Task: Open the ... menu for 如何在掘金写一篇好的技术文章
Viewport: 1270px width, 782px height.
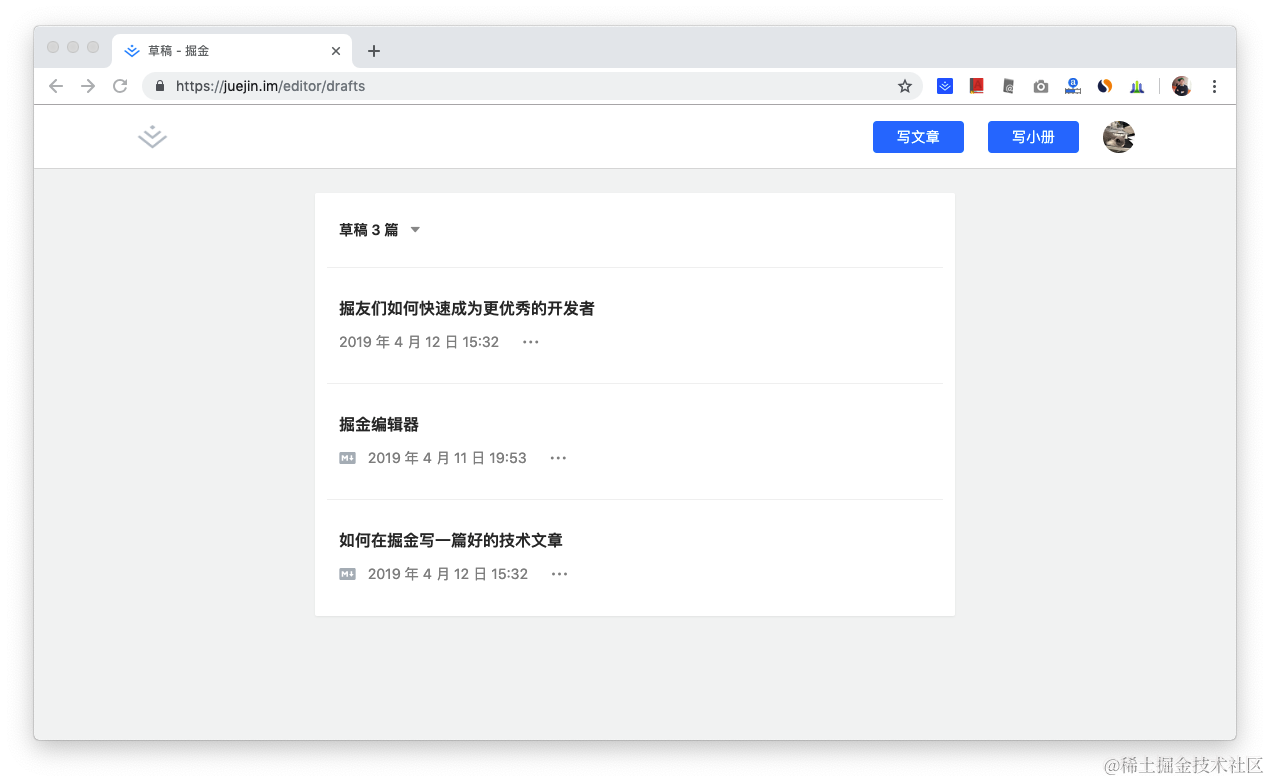Action: [558, 573]
